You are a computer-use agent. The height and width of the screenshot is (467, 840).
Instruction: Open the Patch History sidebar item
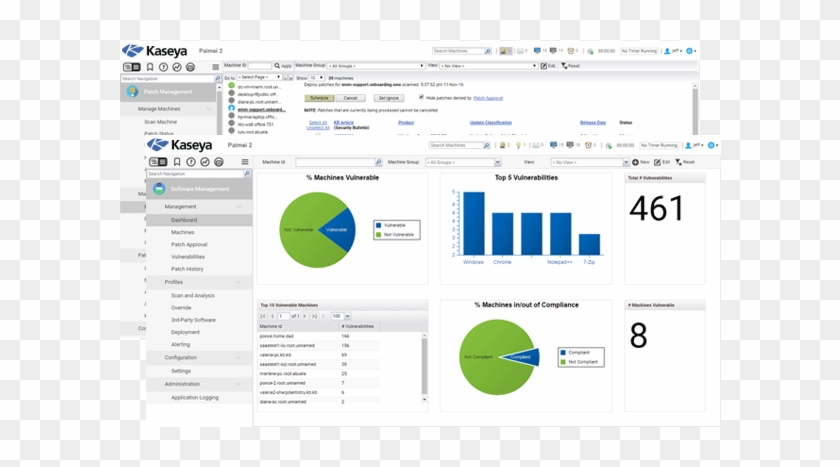(x=188, y=269)
